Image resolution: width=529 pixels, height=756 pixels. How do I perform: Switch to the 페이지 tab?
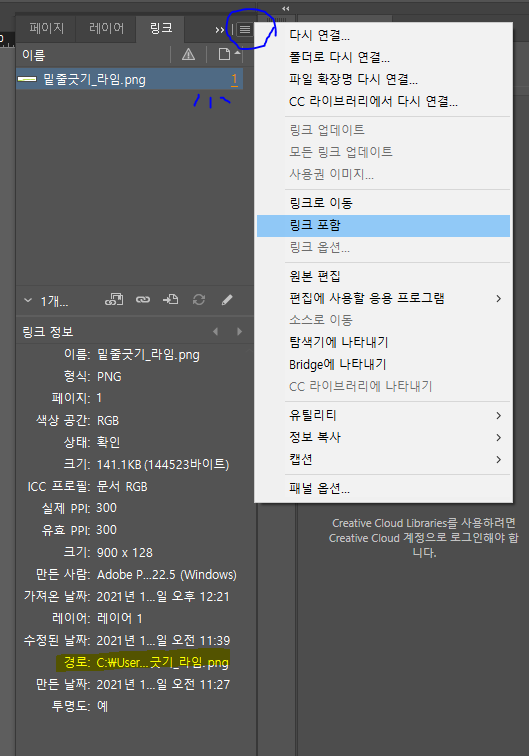[46, 28]
